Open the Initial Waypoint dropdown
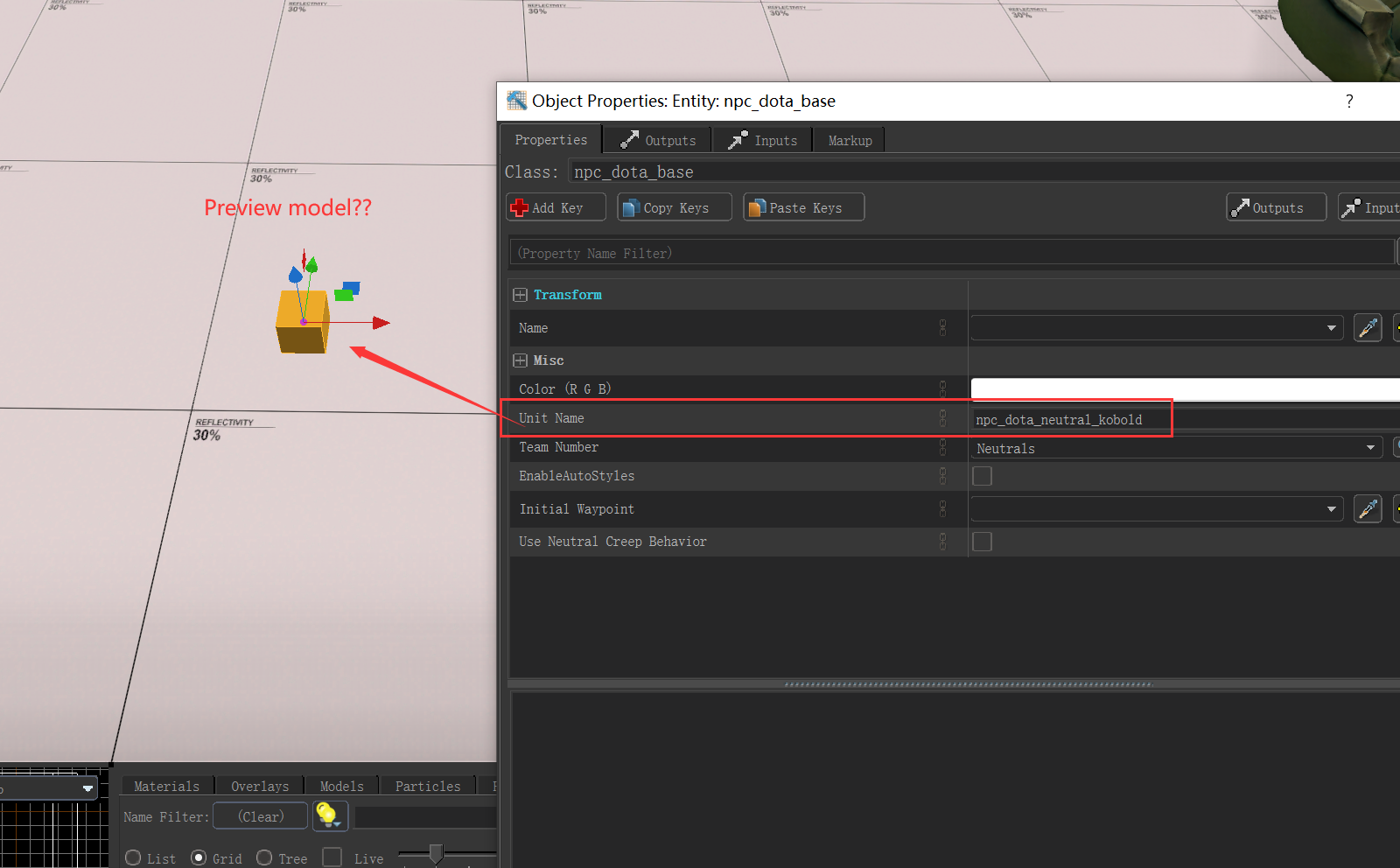 click(x=1332, y=508)
